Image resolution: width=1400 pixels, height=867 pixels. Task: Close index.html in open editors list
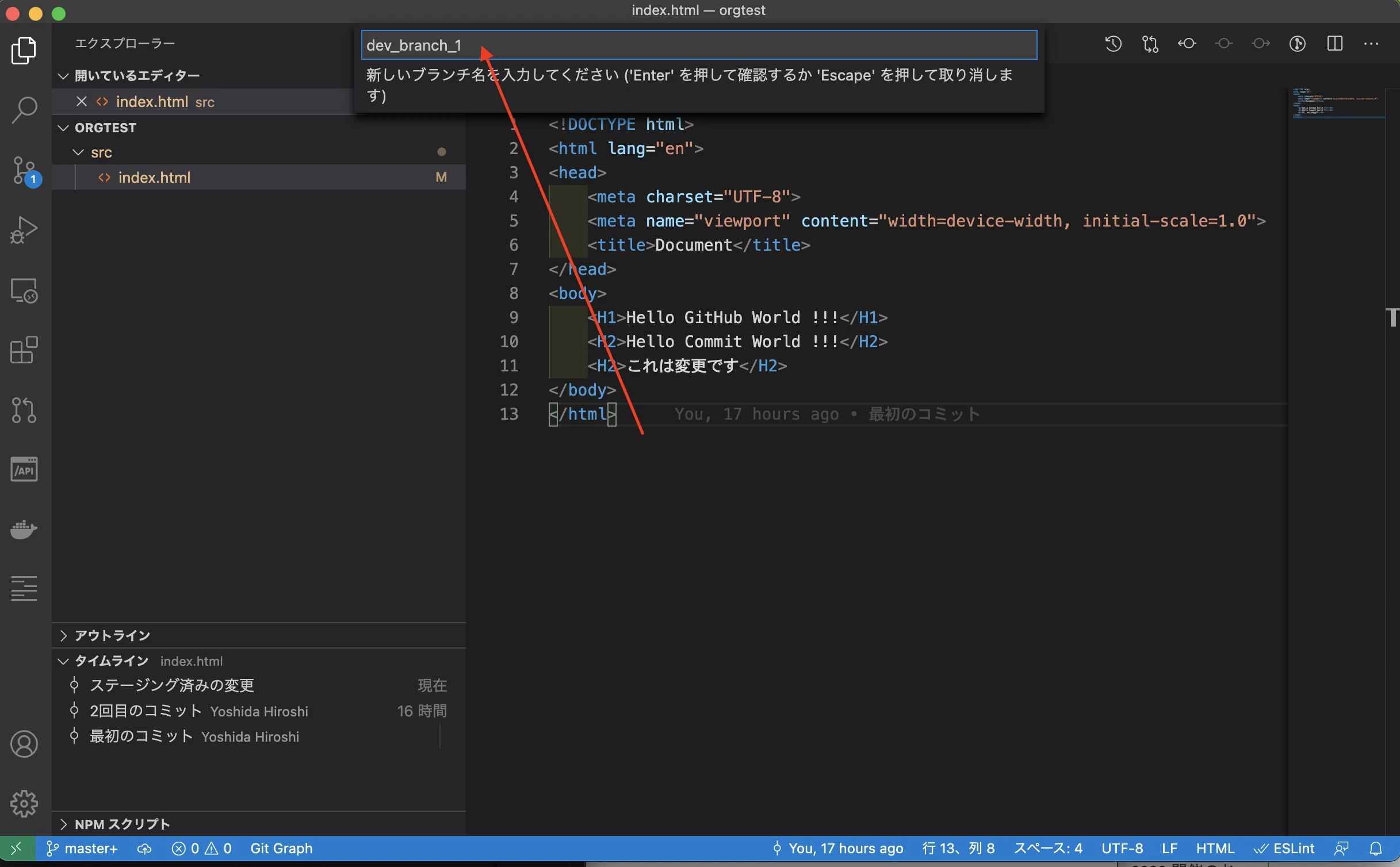tap(82, 101)
